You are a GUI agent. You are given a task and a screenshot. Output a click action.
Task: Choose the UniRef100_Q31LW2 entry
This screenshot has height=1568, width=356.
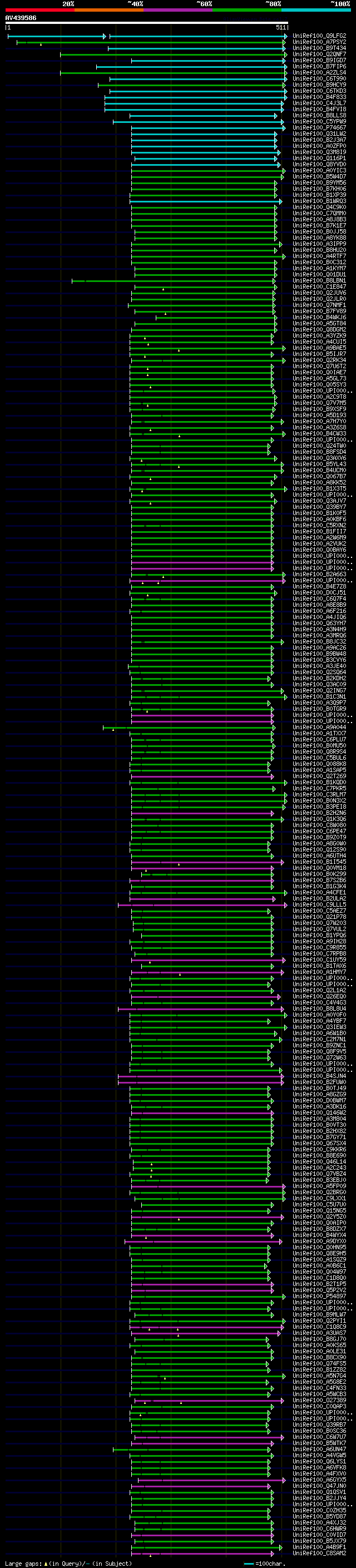[319, 134]
